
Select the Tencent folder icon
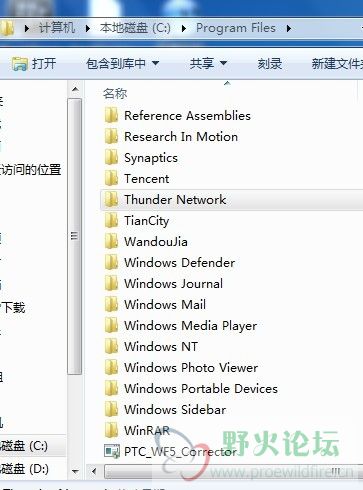[111, 179]
